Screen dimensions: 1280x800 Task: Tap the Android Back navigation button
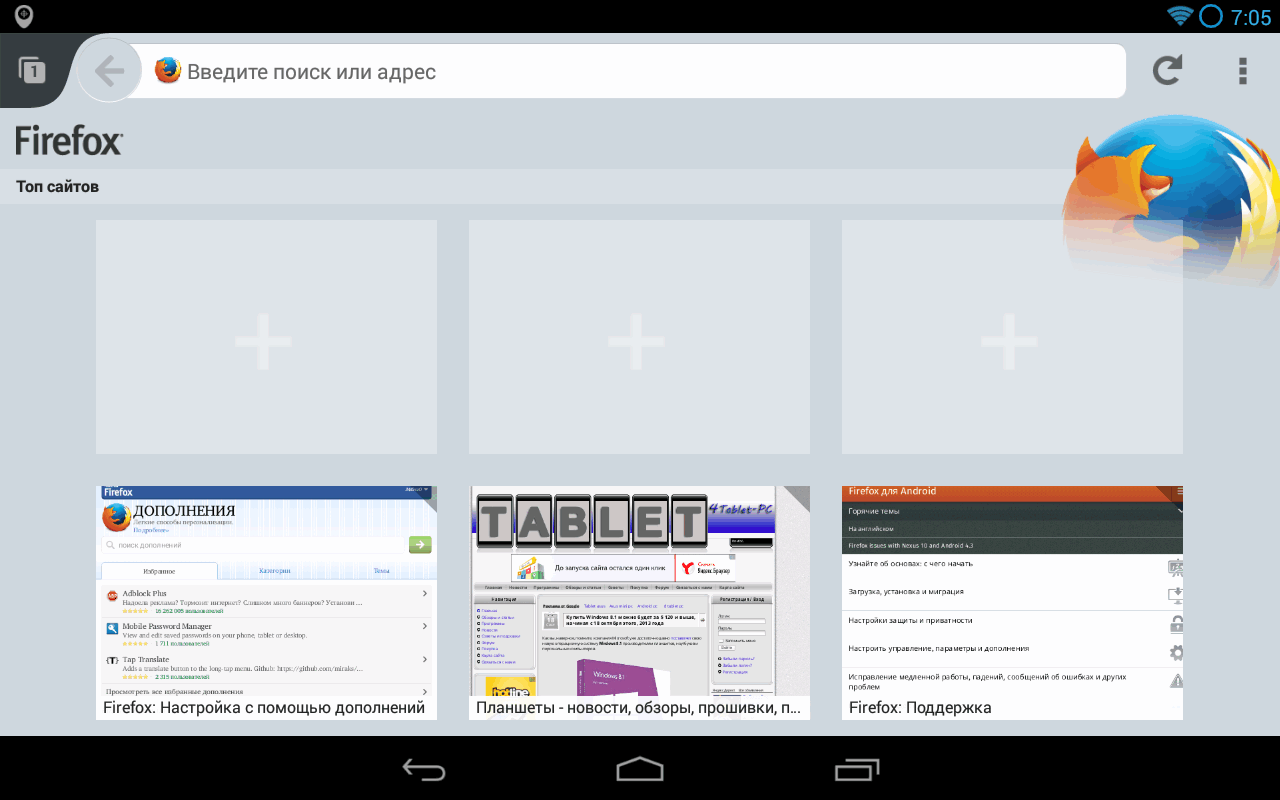pos(424,768)
